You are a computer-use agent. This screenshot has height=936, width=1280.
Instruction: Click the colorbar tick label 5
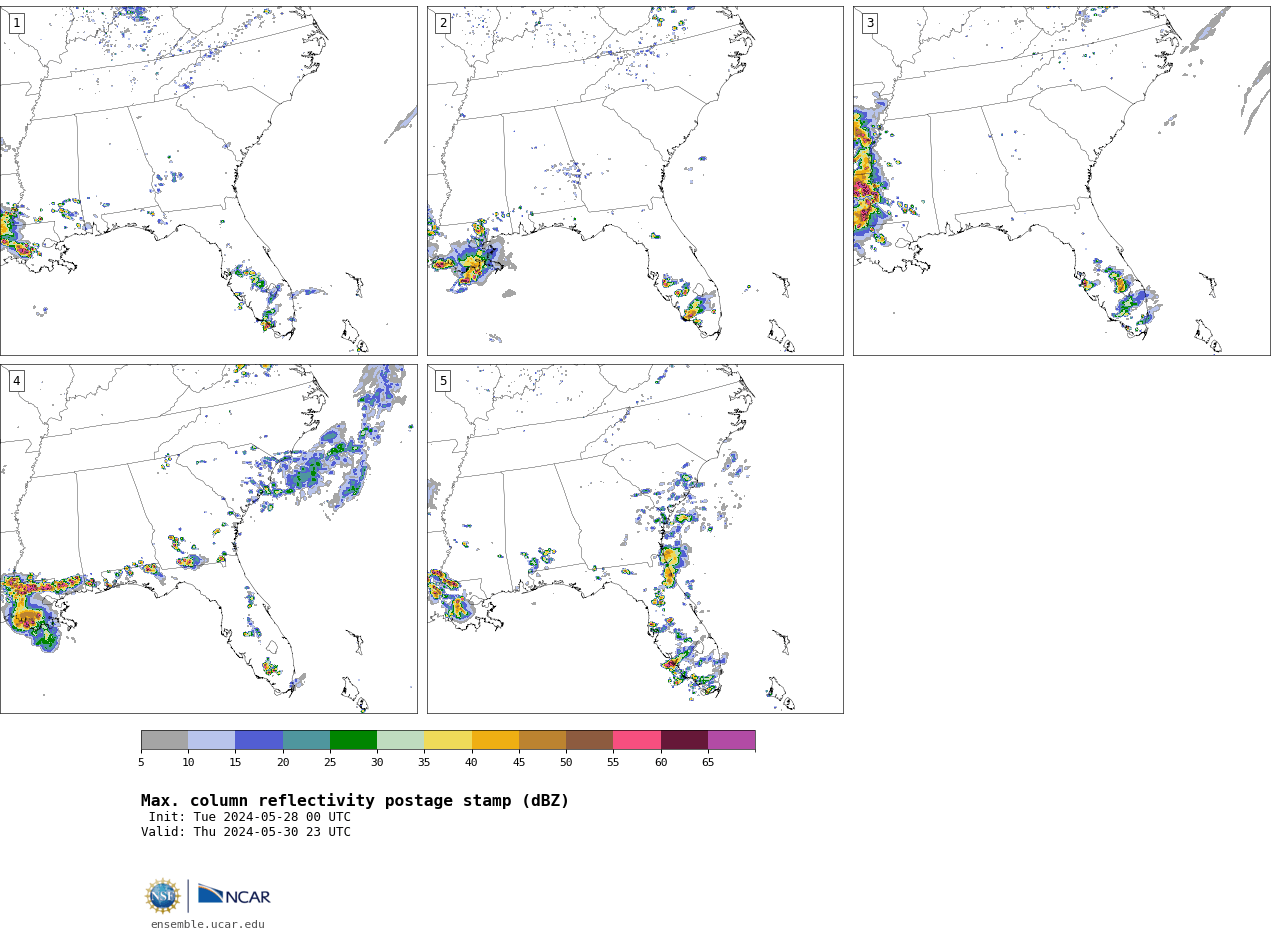tap(141, 763)
